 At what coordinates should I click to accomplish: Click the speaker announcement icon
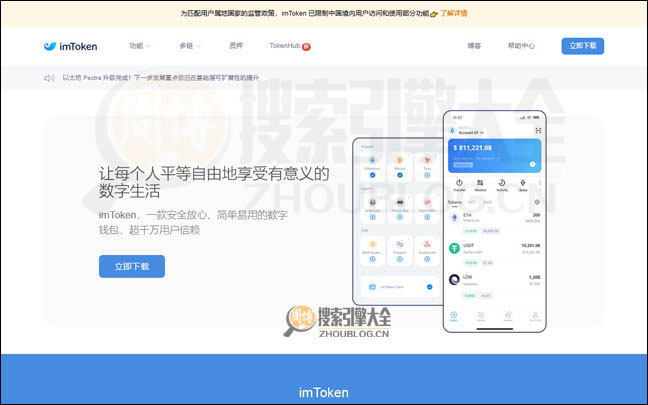49,78
